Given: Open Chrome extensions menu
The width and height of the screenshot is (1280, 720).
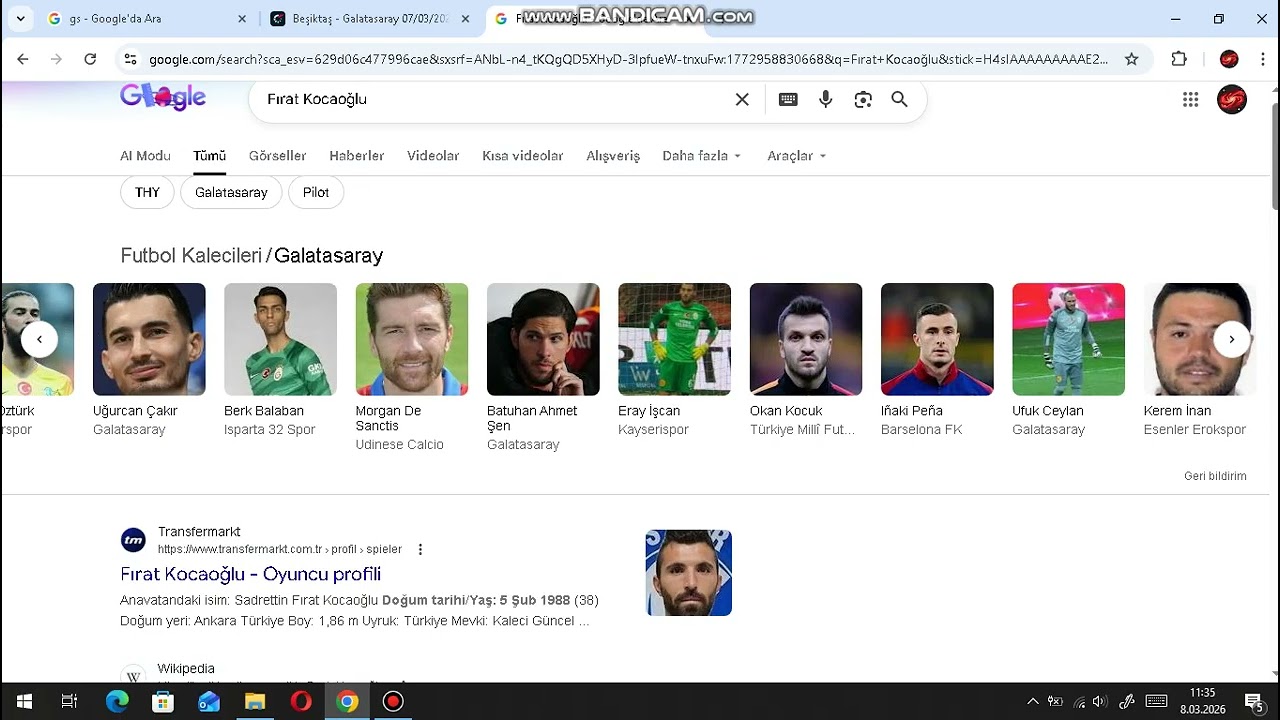Looking at the screenshot, I should 1179,59.
